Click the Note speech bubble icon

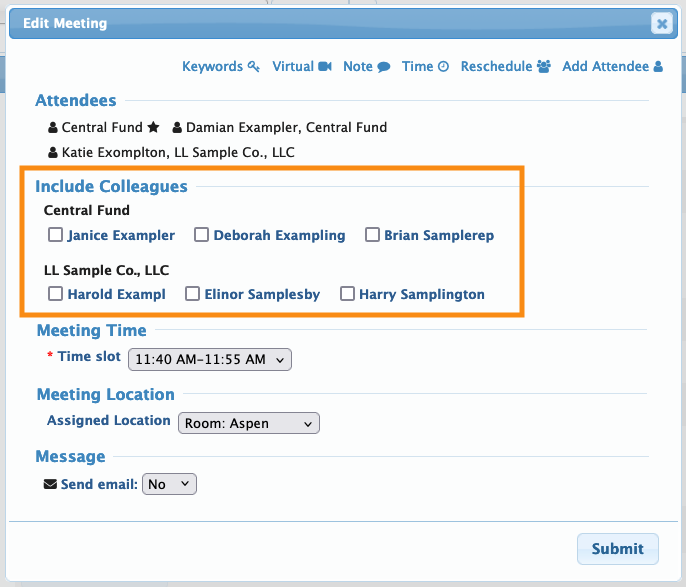coord(383,67)
